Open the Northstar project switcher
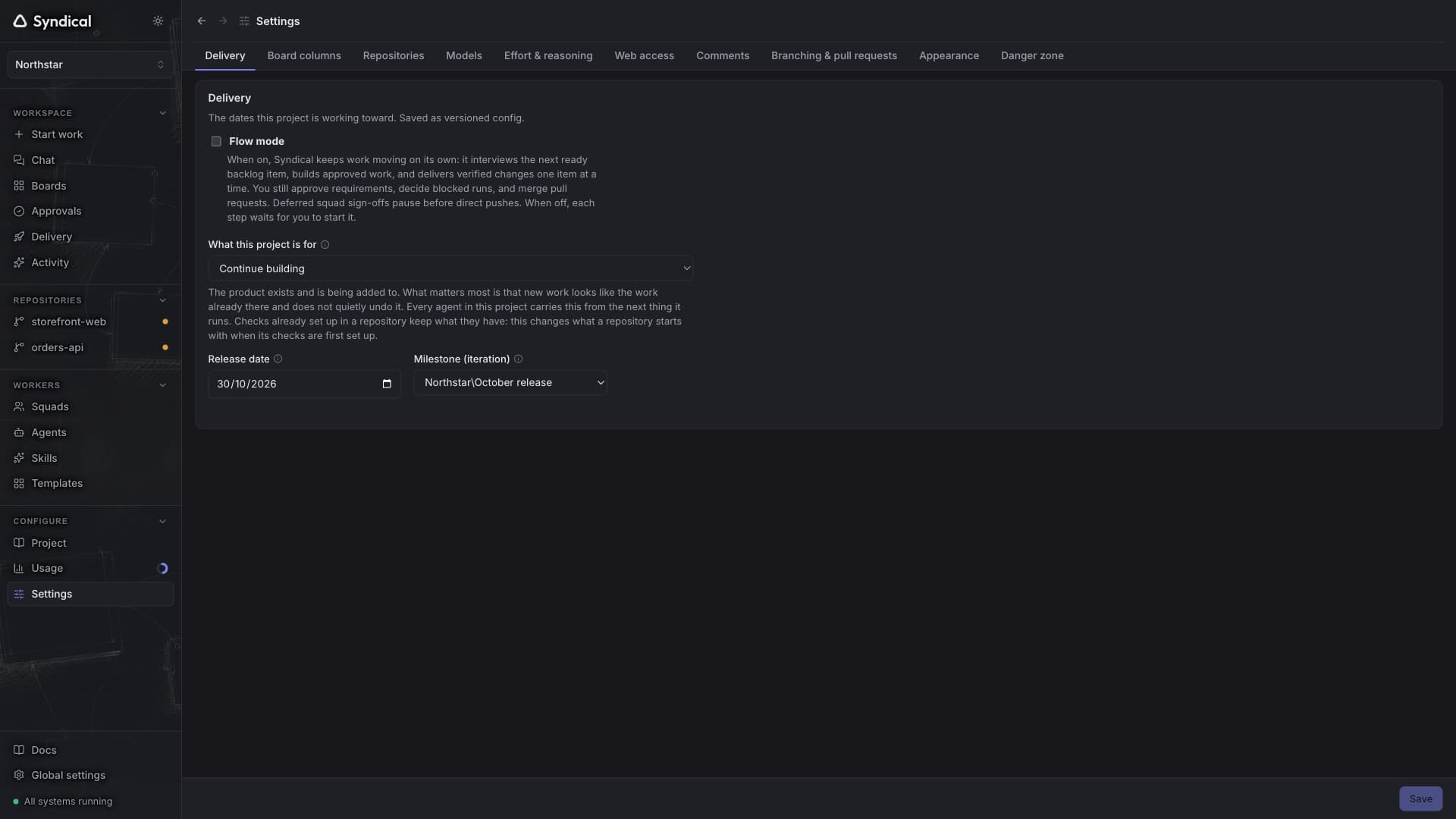 (90, 64)
